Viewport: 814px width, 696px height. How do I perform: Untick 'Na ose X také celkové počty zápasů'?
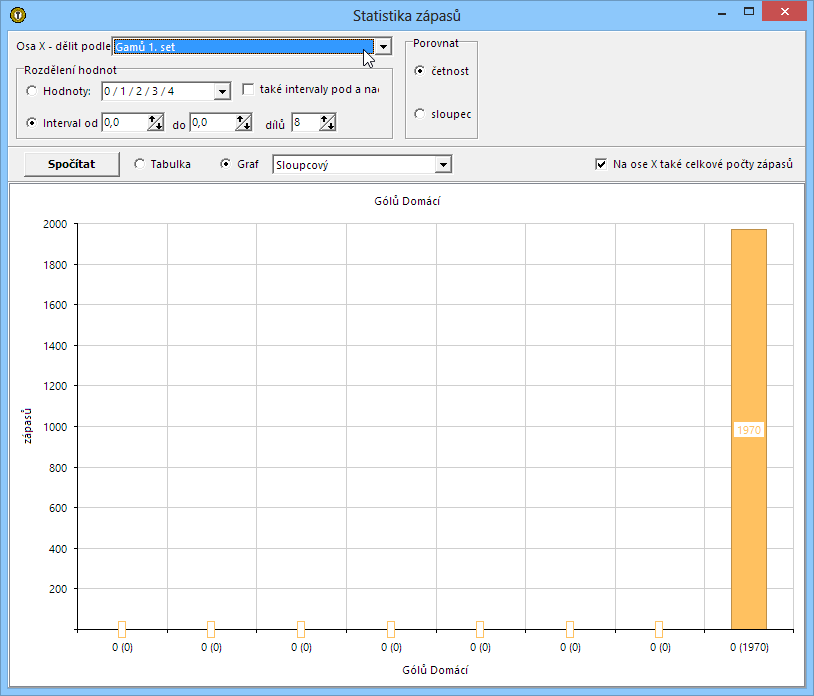pos(601,164)
